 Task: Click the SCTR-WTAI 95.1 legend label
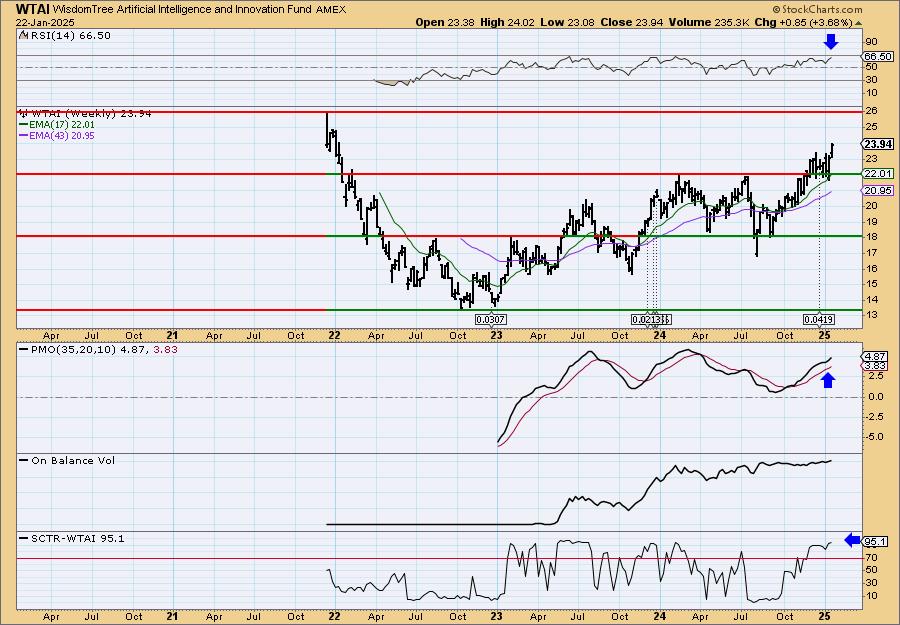[77, 538]
